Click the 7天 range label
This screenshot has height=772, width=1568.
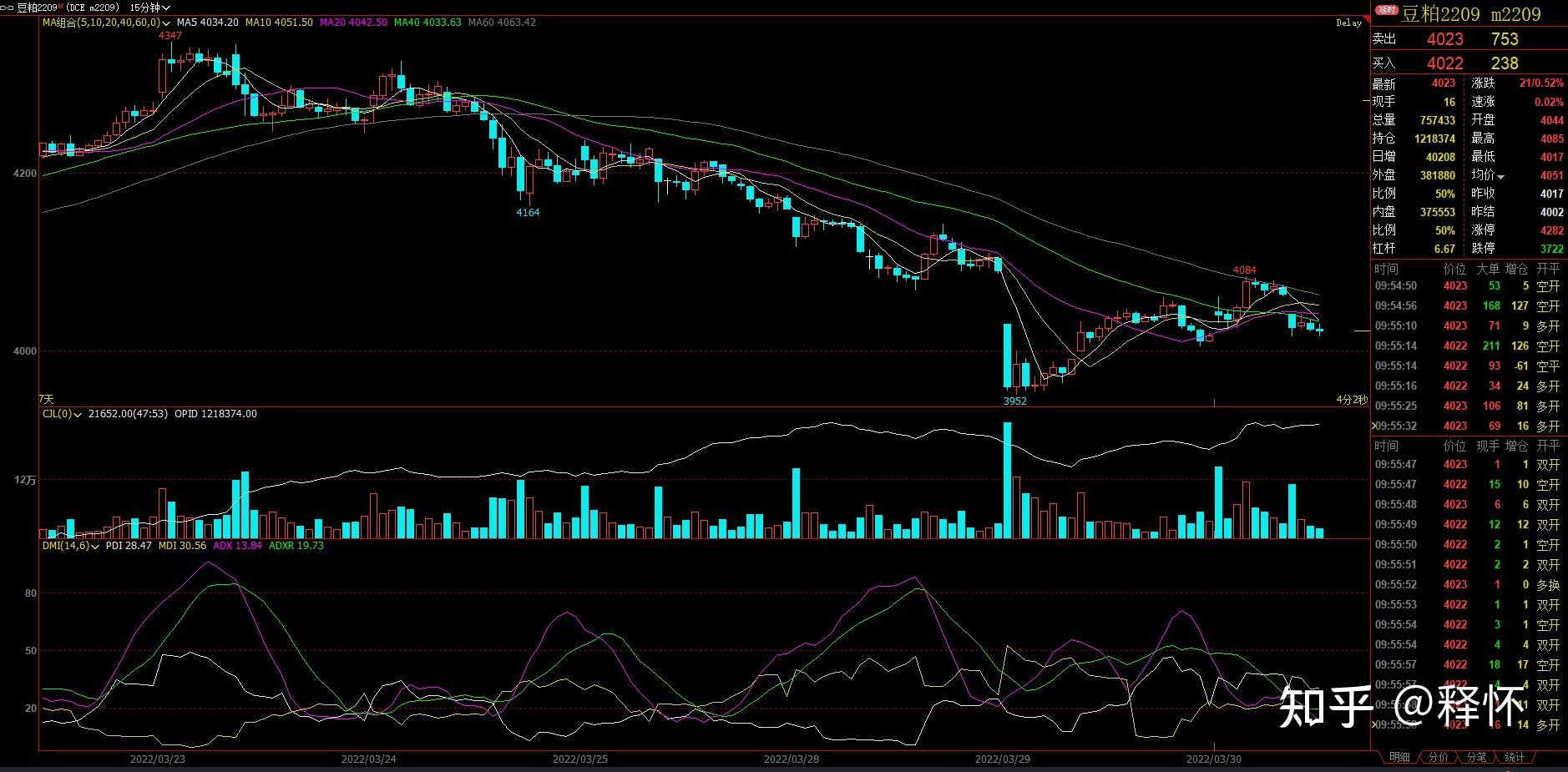coord(47,400)
